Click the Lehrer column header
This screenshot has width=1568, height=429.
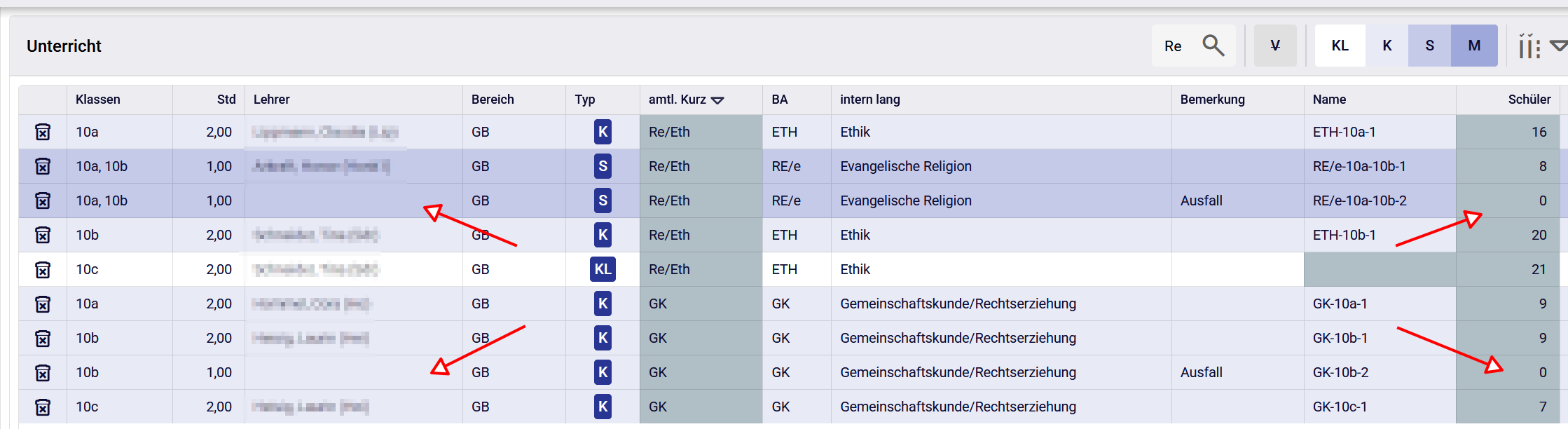[272, 100]
